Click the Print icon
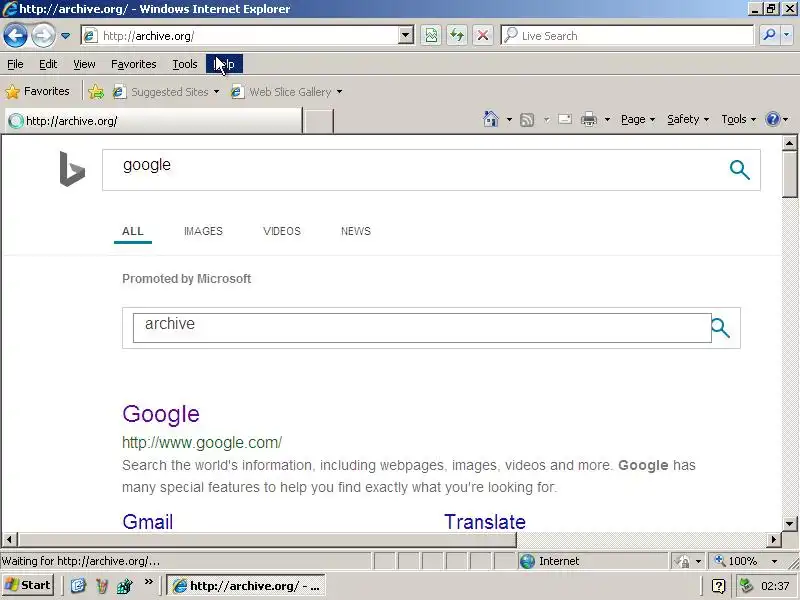The height and width of the screenshot is (600, 800). pos(589,119)
